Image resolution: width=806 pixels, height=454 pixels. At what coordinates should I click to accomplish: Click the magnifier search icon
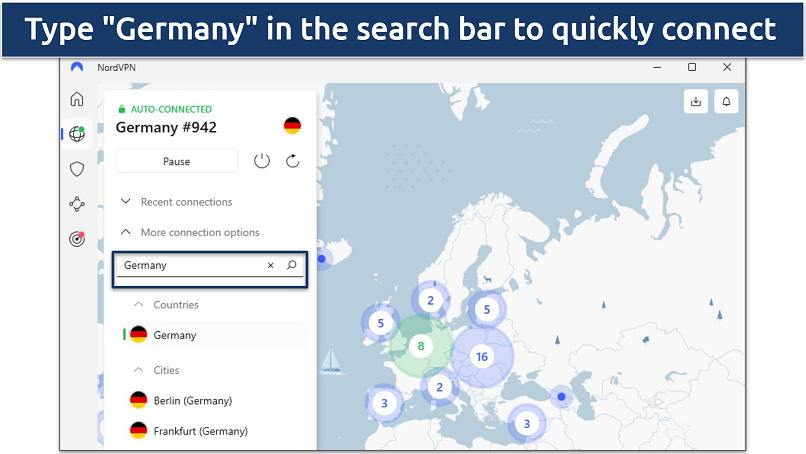(x=291, y=265)
